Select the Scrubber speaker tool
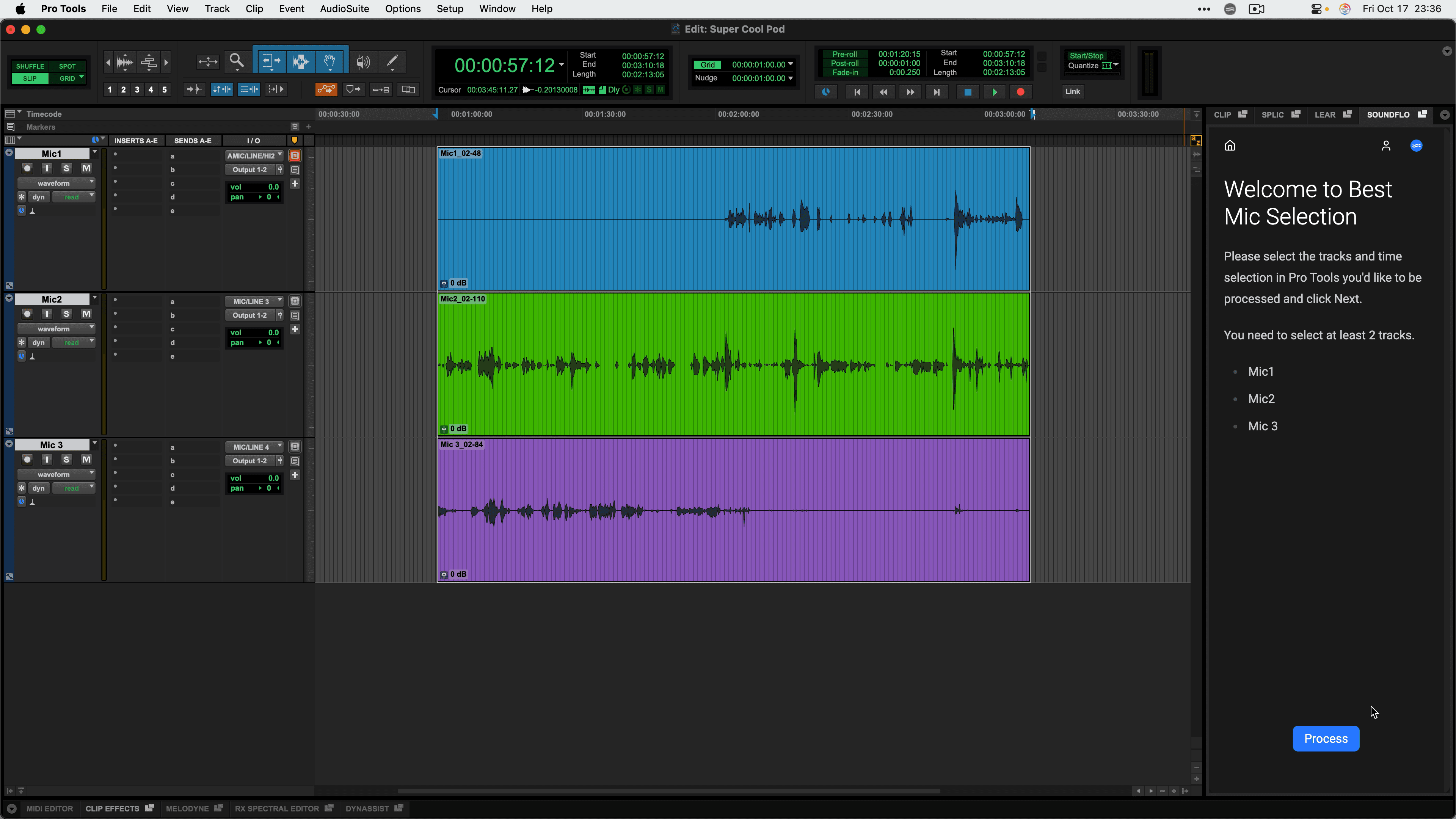This screenshot has height=819, width=1456. click(x=363, y=61)
